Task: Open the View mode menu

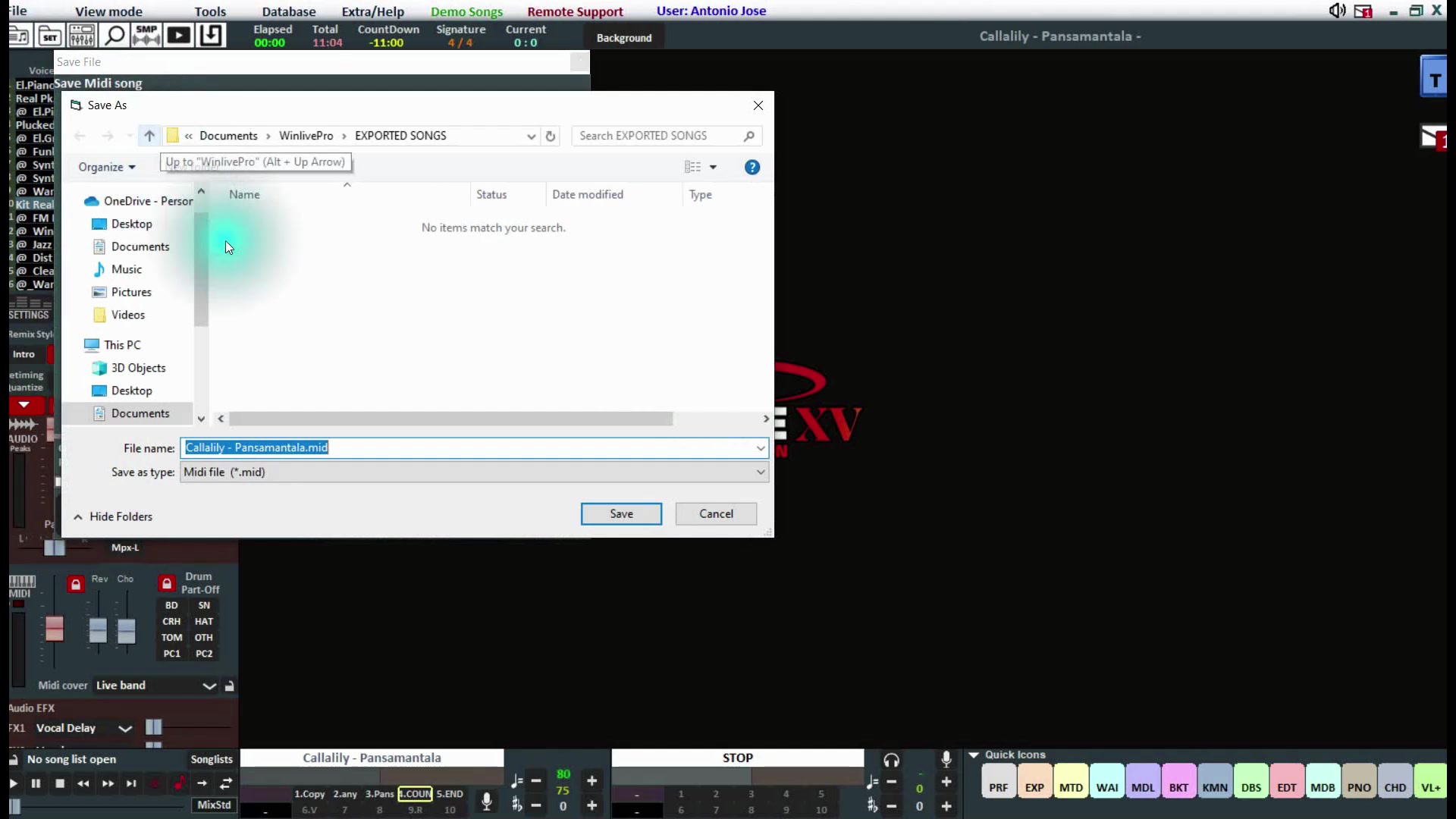Action: click(x=108, y=11)
